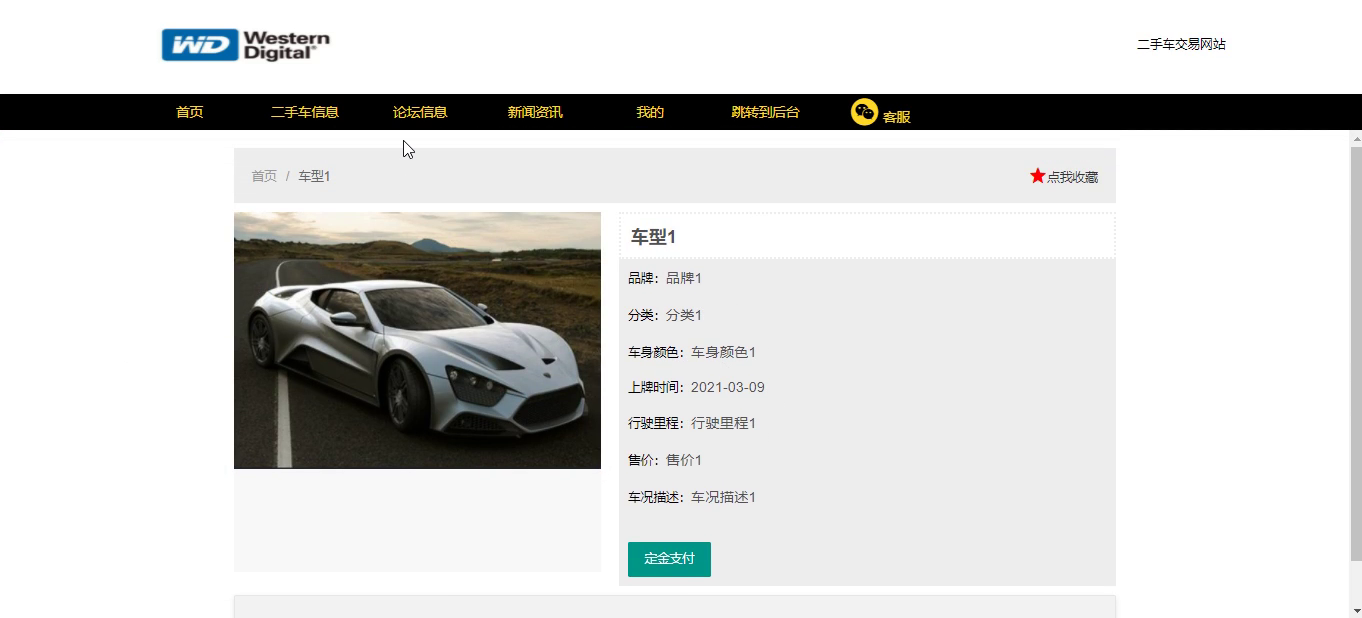1362x618 pixels.
Task: Click the 分类：分类1 detail row
Action: pos(665,315)
